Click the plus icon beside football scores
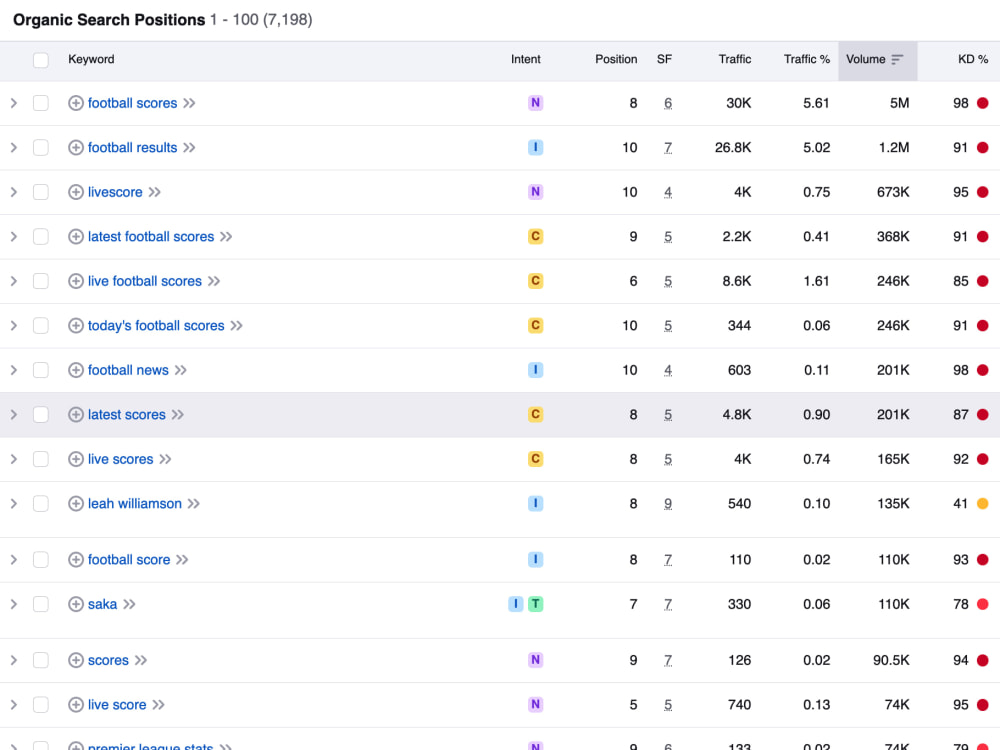The width and height of the screenshot is (1000, 750). coord(75,103)
